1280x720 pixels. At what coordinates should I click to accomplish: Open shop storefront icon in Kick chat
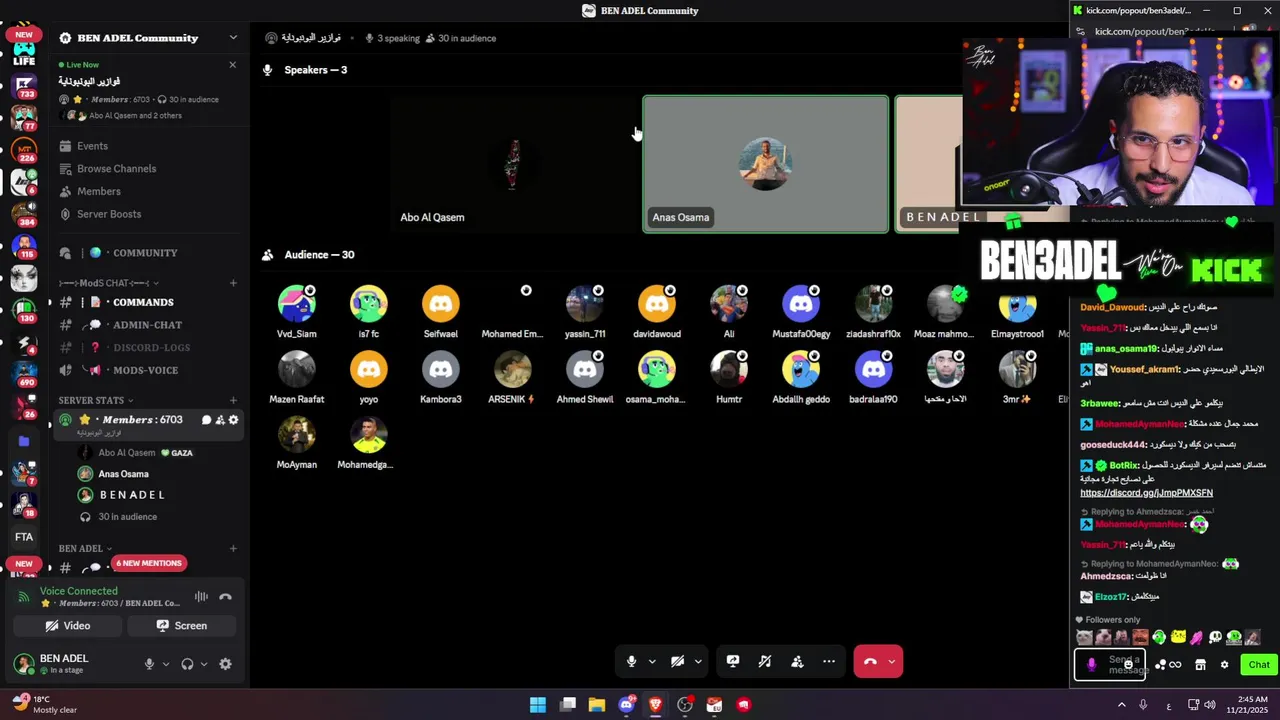[x=1200, y=665]
